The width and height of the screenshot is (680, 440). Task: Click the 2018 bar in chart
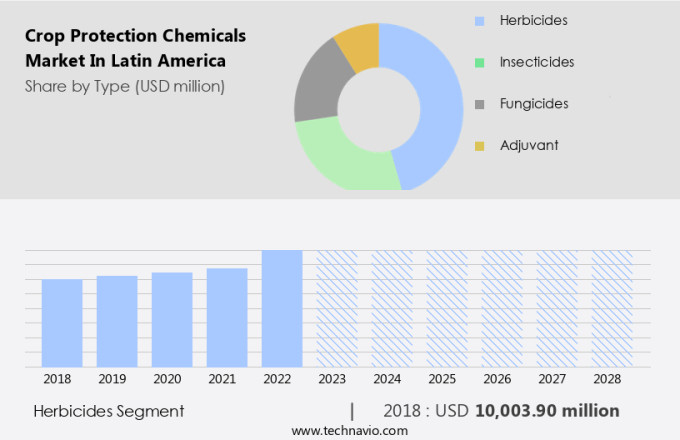coord(62,323)
